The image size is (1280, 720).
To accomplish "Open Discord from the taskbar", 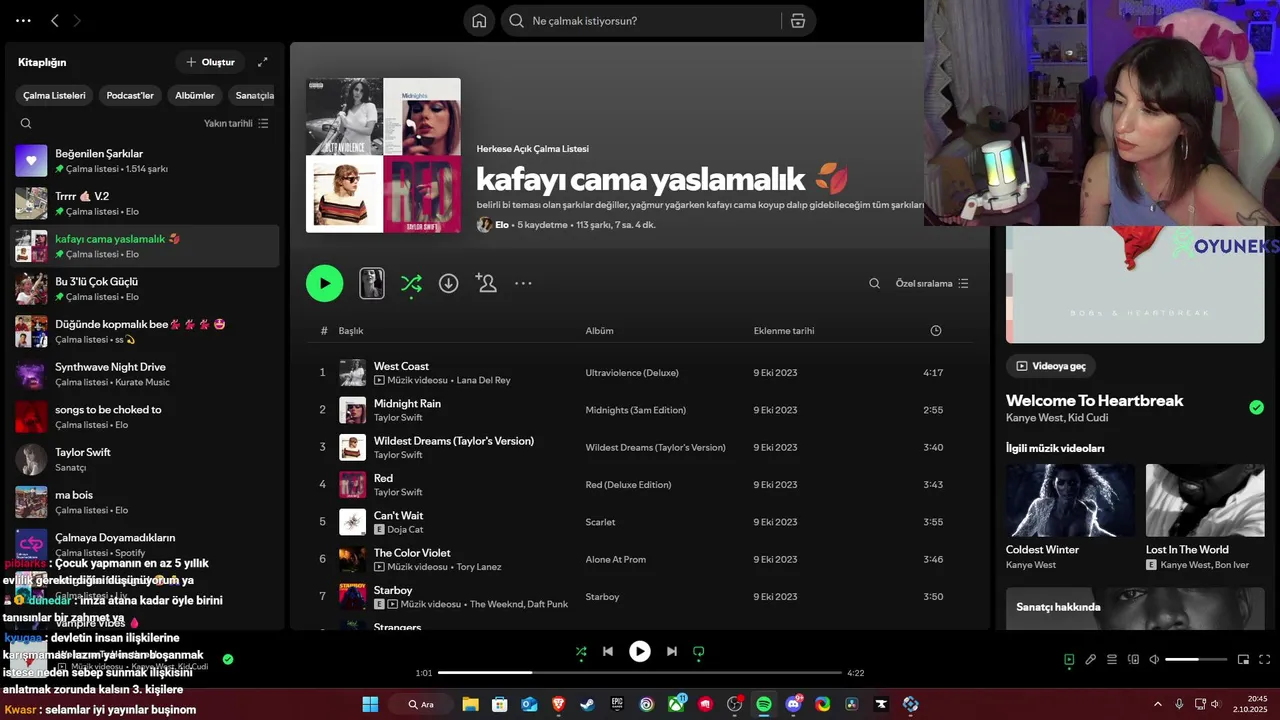I will pyautogui.click(x=794, y=704).
